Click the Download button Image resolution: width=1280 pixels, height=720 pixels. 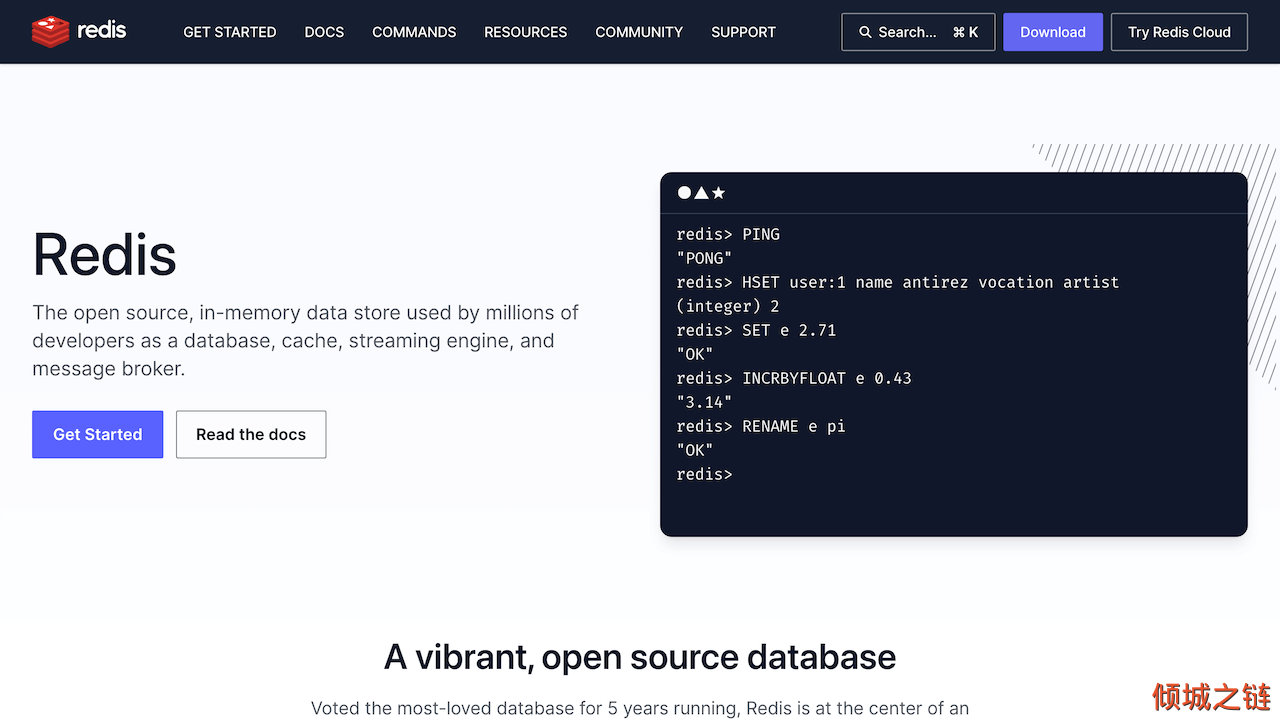pyautogui.click(x=1053, y=32)
